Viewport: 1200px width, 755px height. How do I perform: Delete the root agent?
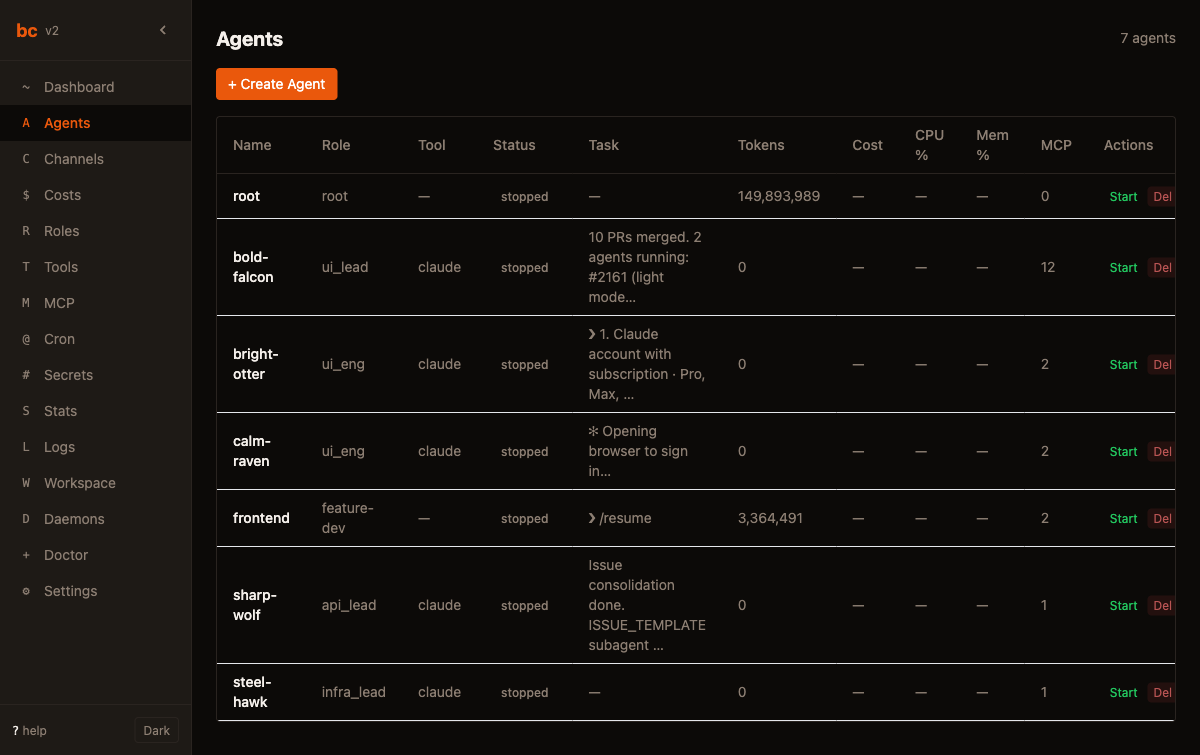1161,197
